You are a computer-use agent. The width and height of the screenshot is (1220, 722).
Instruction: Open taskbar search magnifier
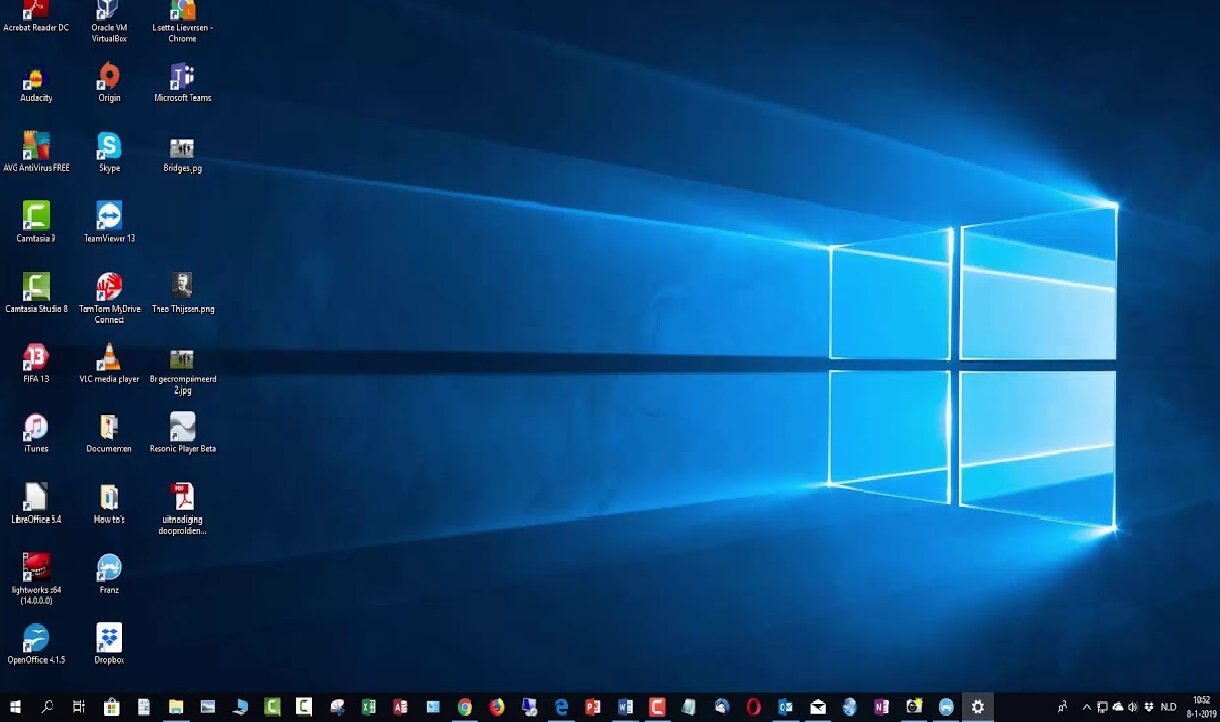pos(47,707)
